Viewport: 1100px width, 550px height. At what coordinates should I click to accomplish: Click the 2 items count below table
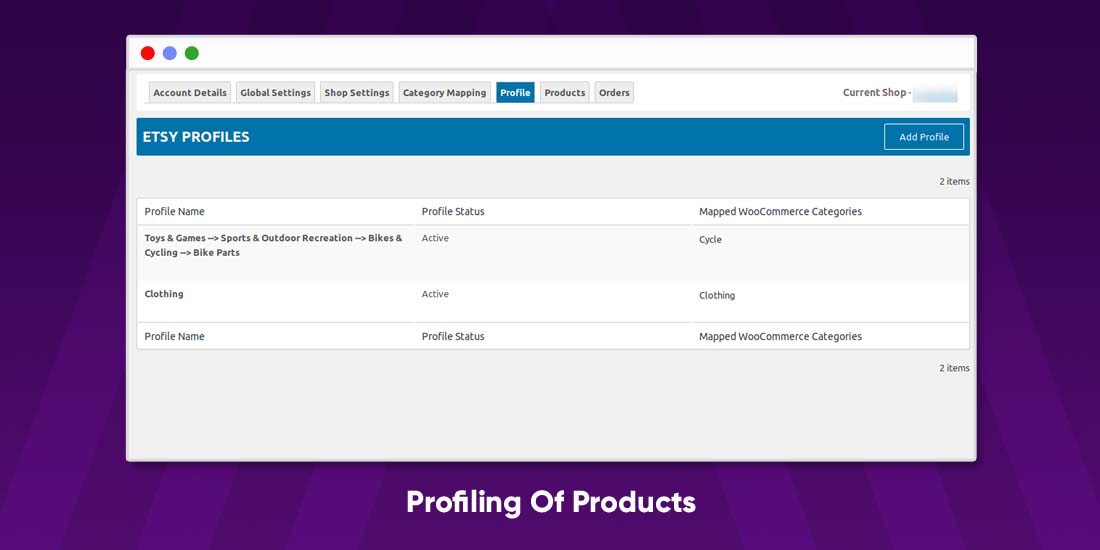click(x=954, y=368)
